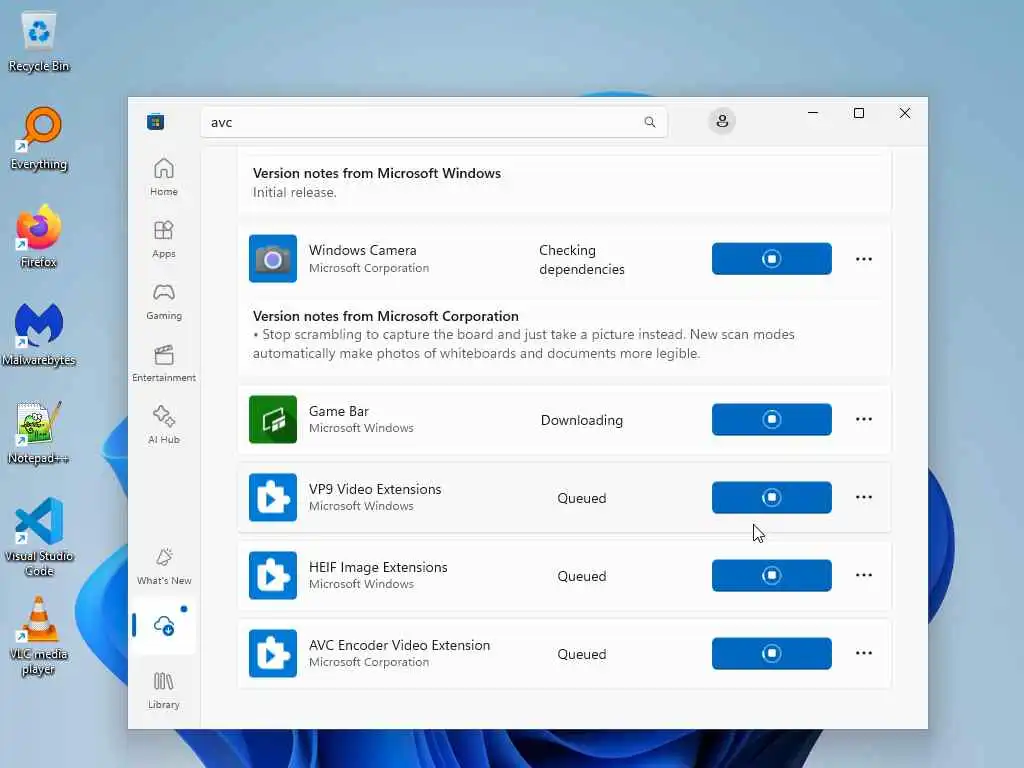Viewport: 1024px width, 768px height.
Task: Click the AVC Encoder Video Extension icon
Action: 273,654
